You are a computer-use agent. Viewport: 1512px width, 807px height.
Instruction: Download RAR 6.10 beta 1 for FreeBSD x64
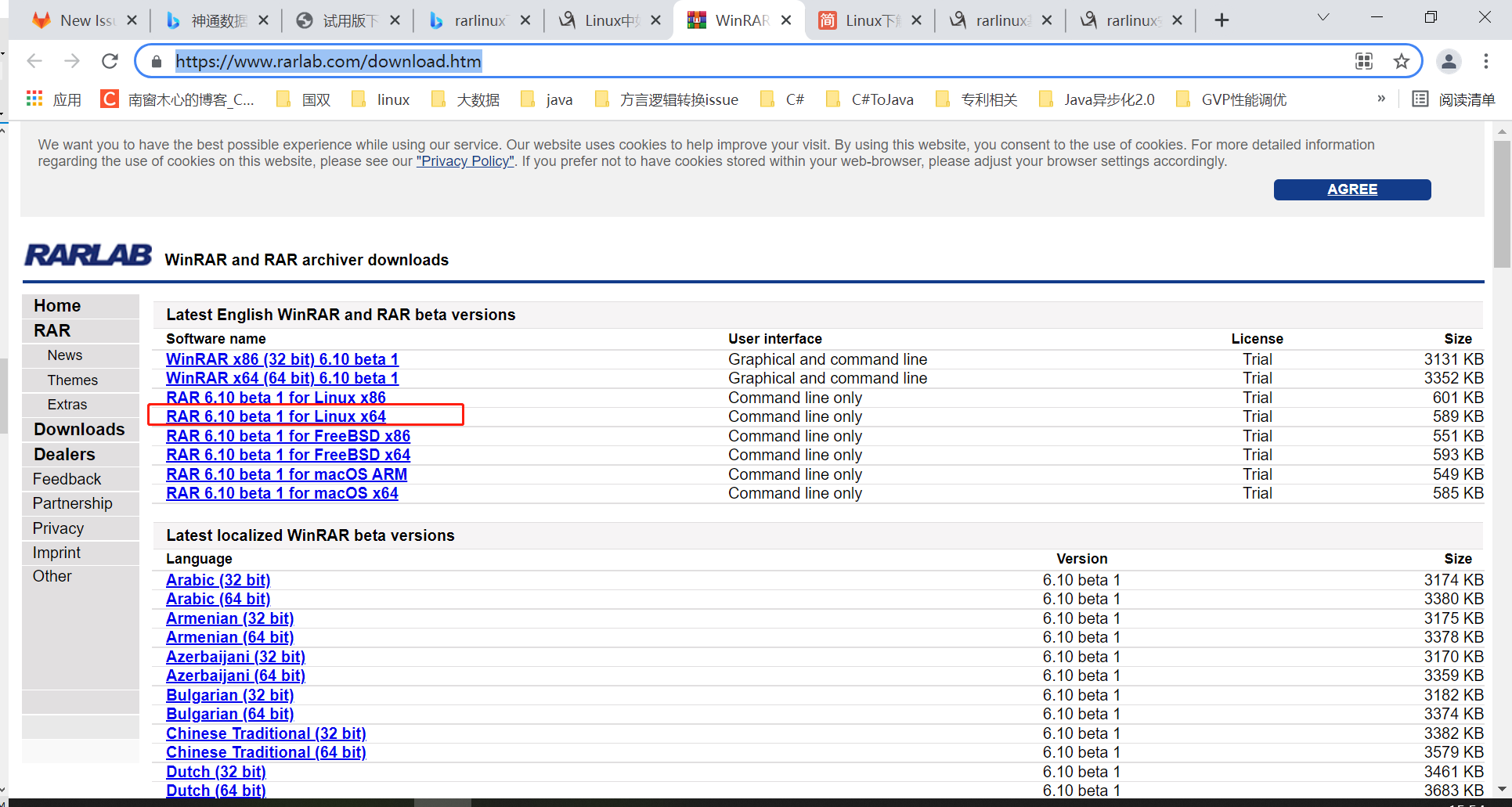pyautogui.click(x=288, y=455)
